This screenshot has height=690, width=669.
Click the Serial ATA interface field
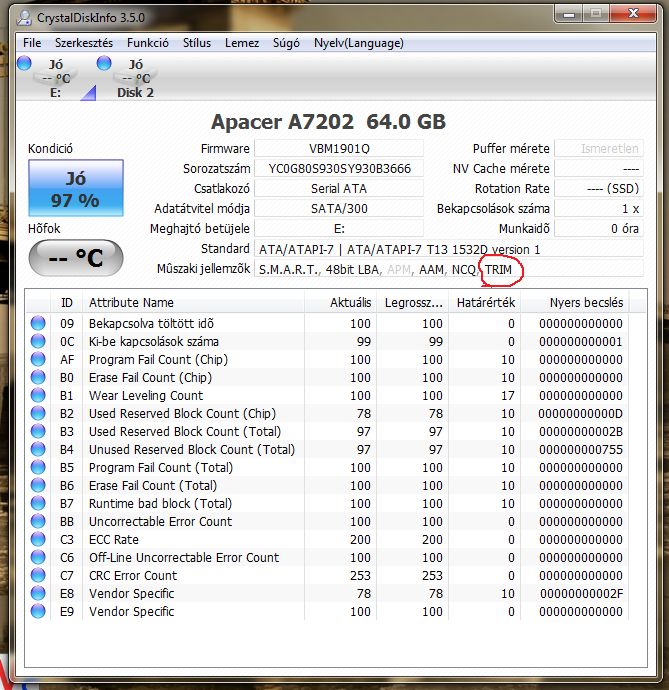(x=339, y=189)
